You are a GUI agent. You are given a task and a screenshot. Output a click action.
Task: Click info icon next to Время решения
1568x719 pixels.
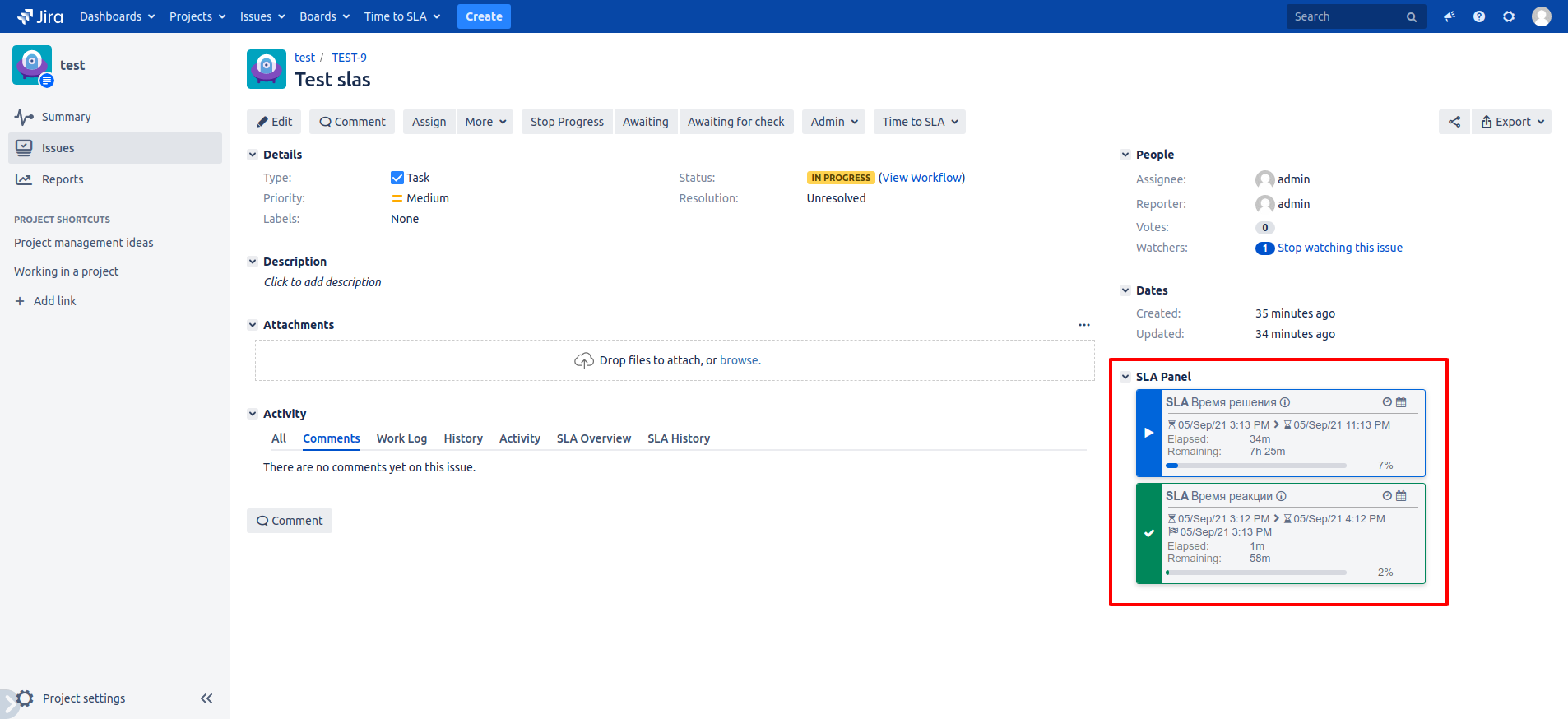1285,402
